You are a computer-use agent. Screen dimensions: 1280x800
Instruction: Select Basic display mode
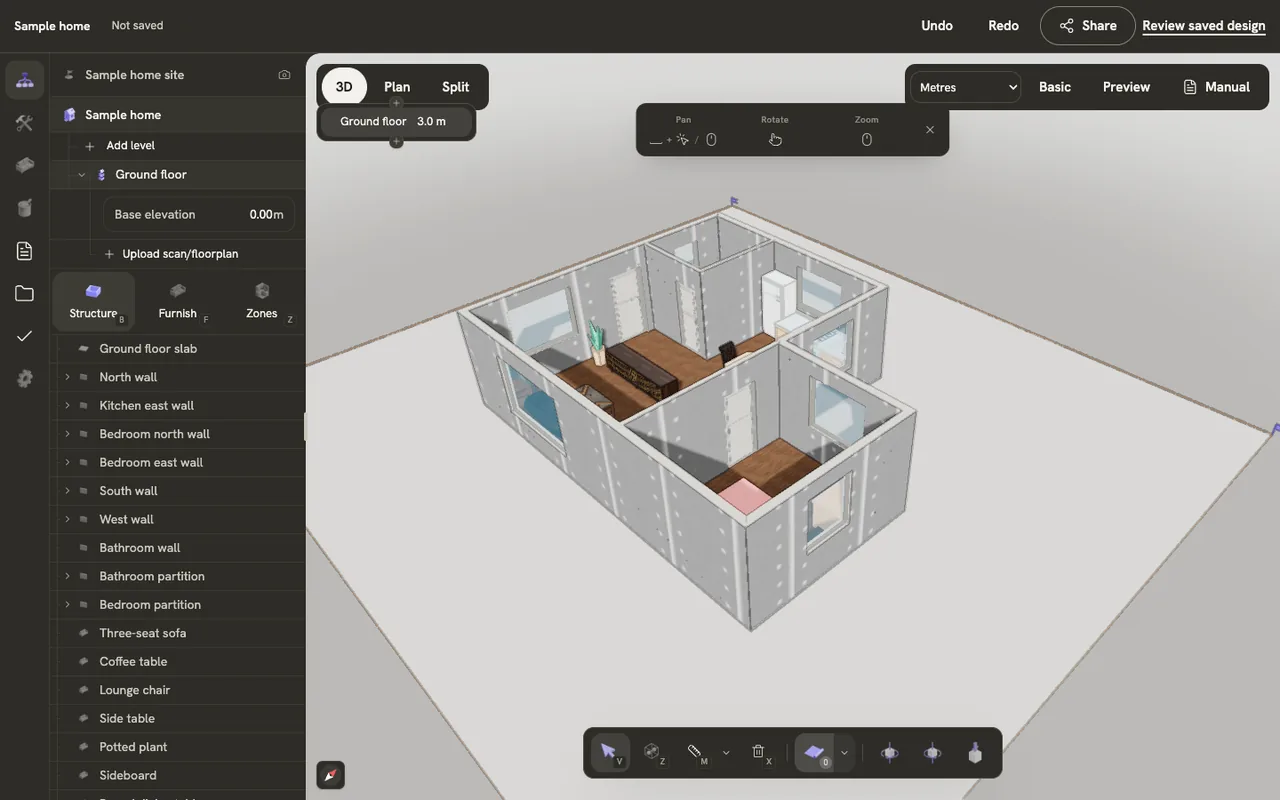pyautogui.click(x=1055, y=87)
